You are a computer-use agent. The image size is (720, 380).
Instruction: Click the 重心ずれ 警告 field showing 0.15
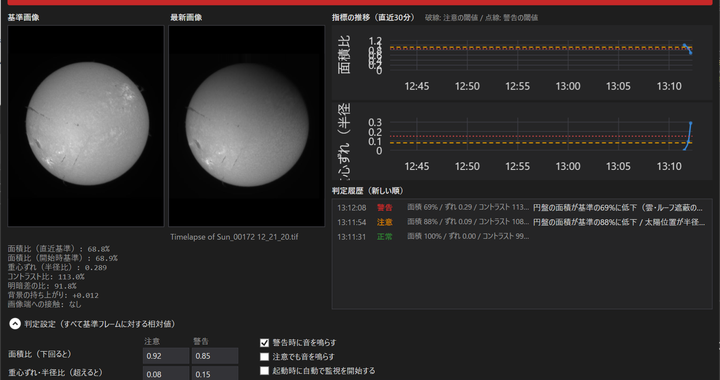pyautogui.click(x=215, y=373)
